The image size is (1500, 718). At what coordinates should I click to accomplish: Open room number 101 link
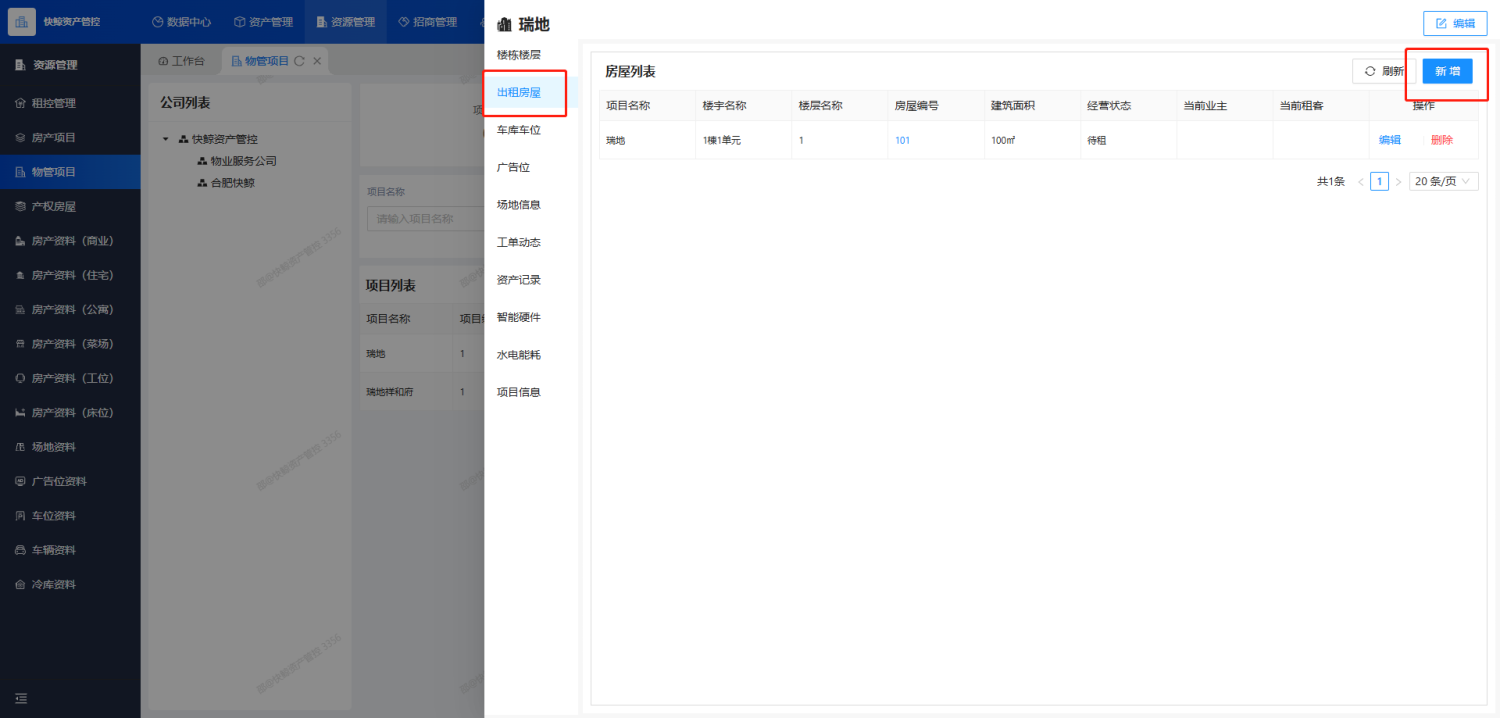click(x=902, y=140)
